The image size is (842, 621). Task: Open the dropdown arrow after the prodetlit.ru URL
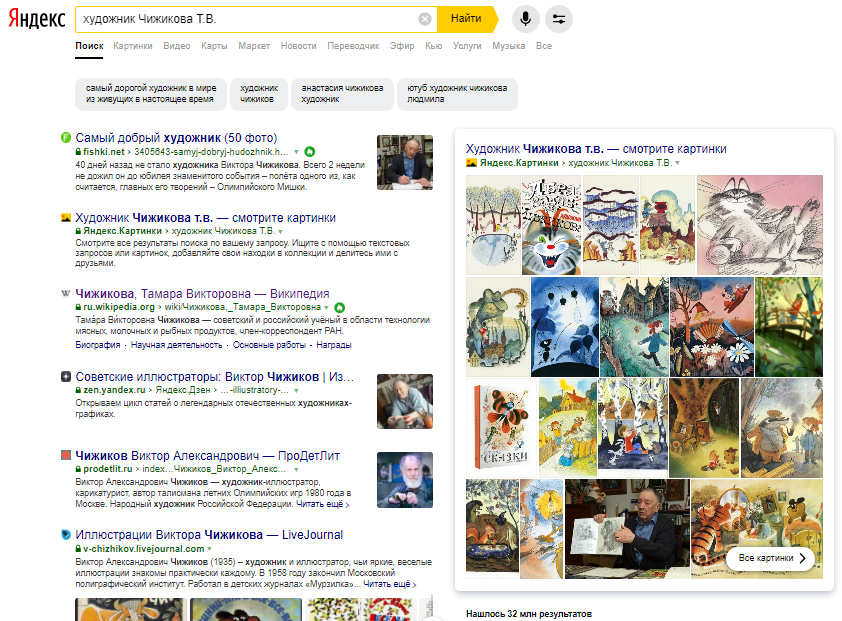(x=296, y=470)
